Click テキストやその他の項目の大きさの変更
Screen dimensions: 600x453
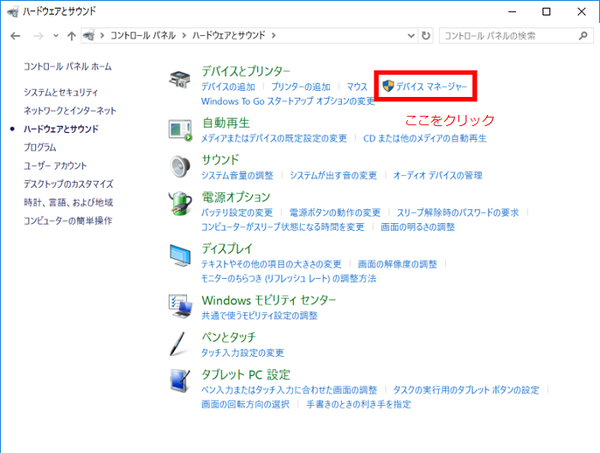pos(271,264)
